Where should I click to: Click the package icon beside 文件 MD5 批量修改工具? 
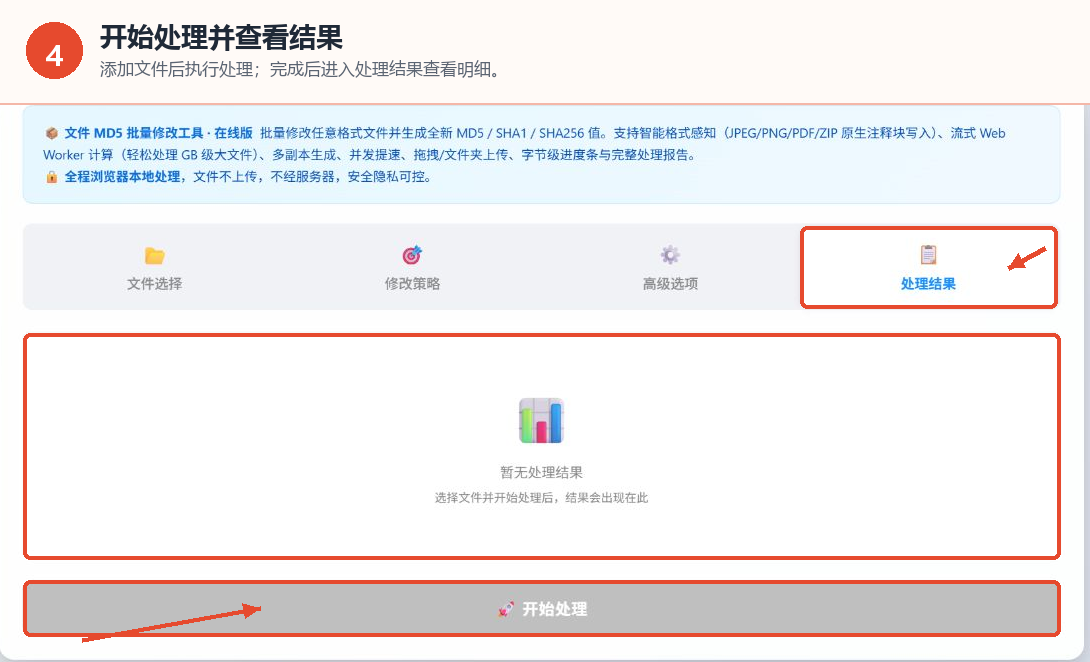[51, 133]
